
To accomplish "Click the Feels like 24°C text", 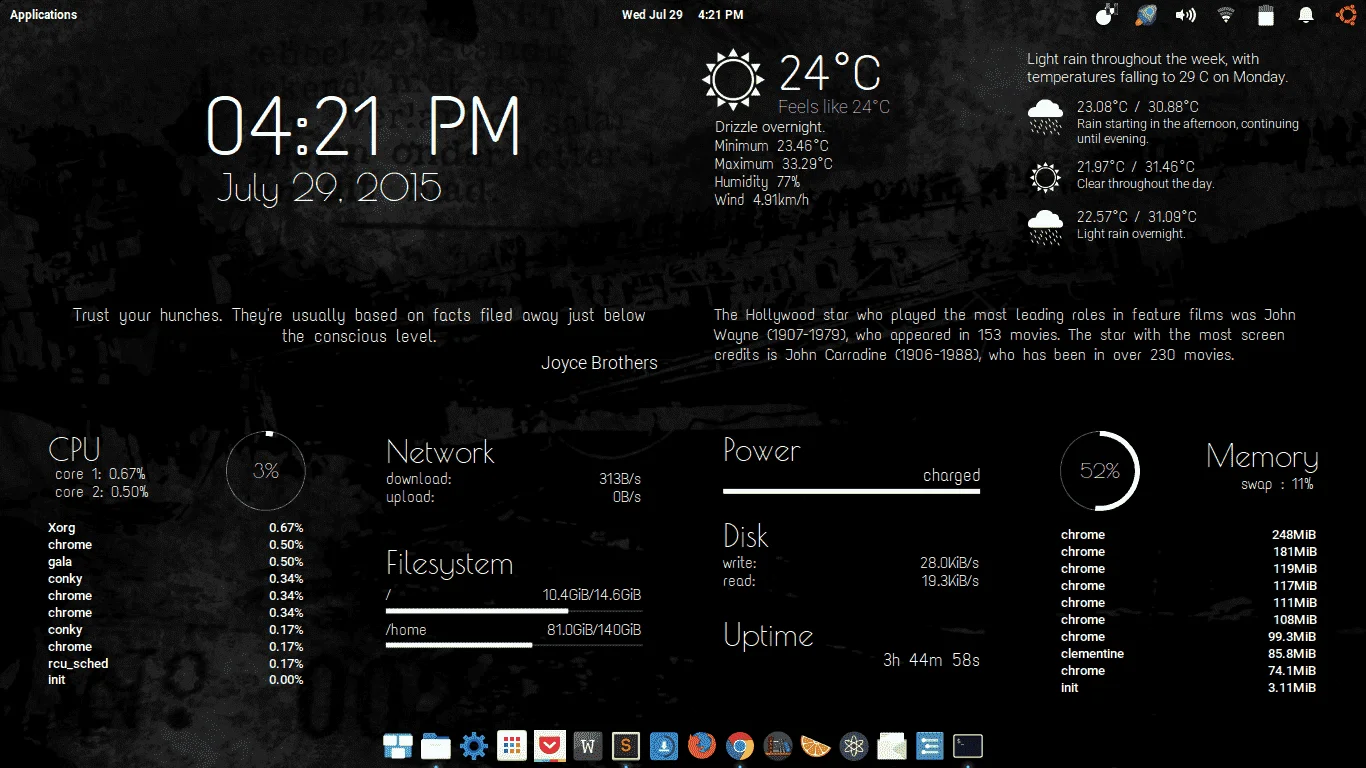I will tap(834, 107).
